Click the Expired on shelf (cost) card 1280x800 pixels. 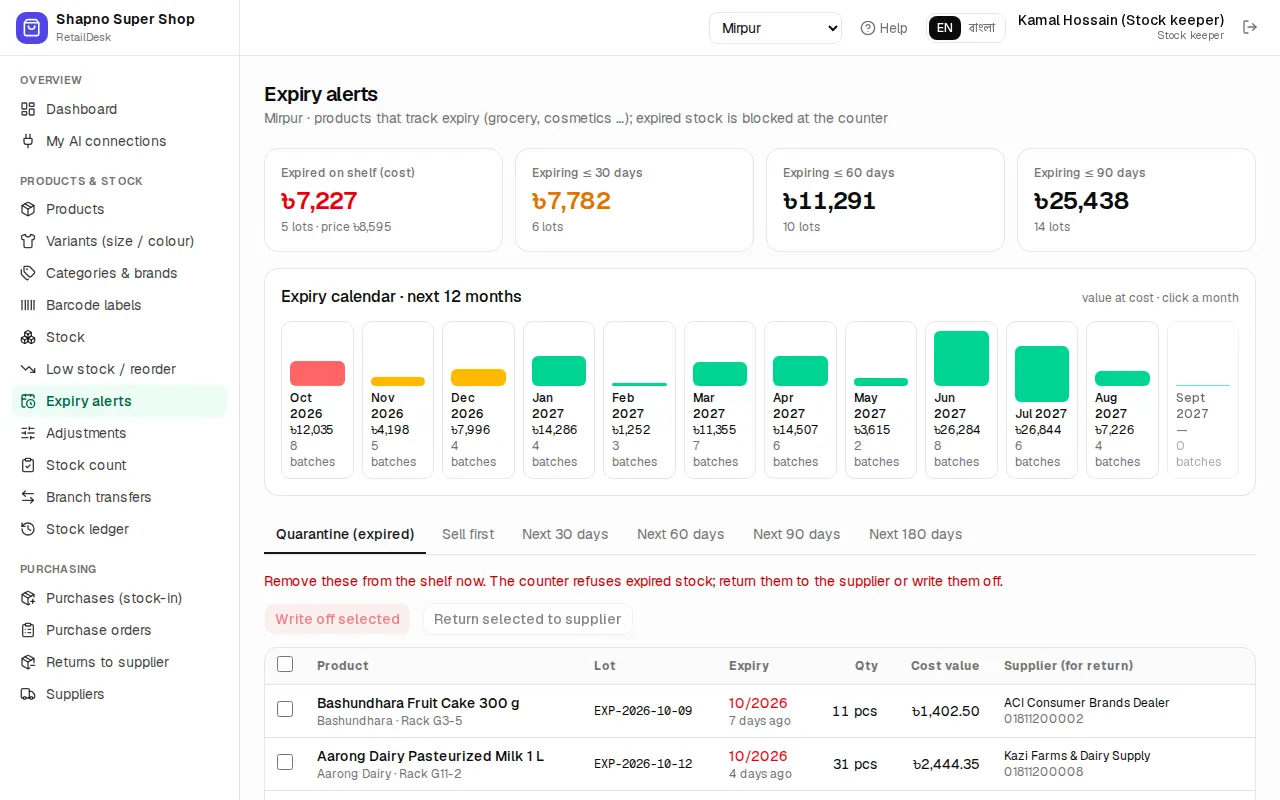[x=383, y=200]
